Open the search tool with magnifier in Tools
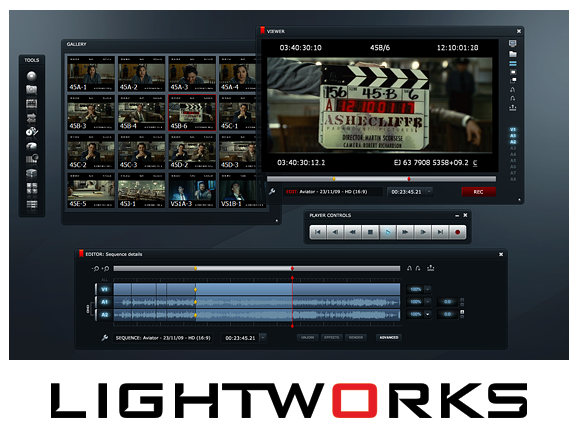This screenshot has width=579, height=432. tap(32, 90)
